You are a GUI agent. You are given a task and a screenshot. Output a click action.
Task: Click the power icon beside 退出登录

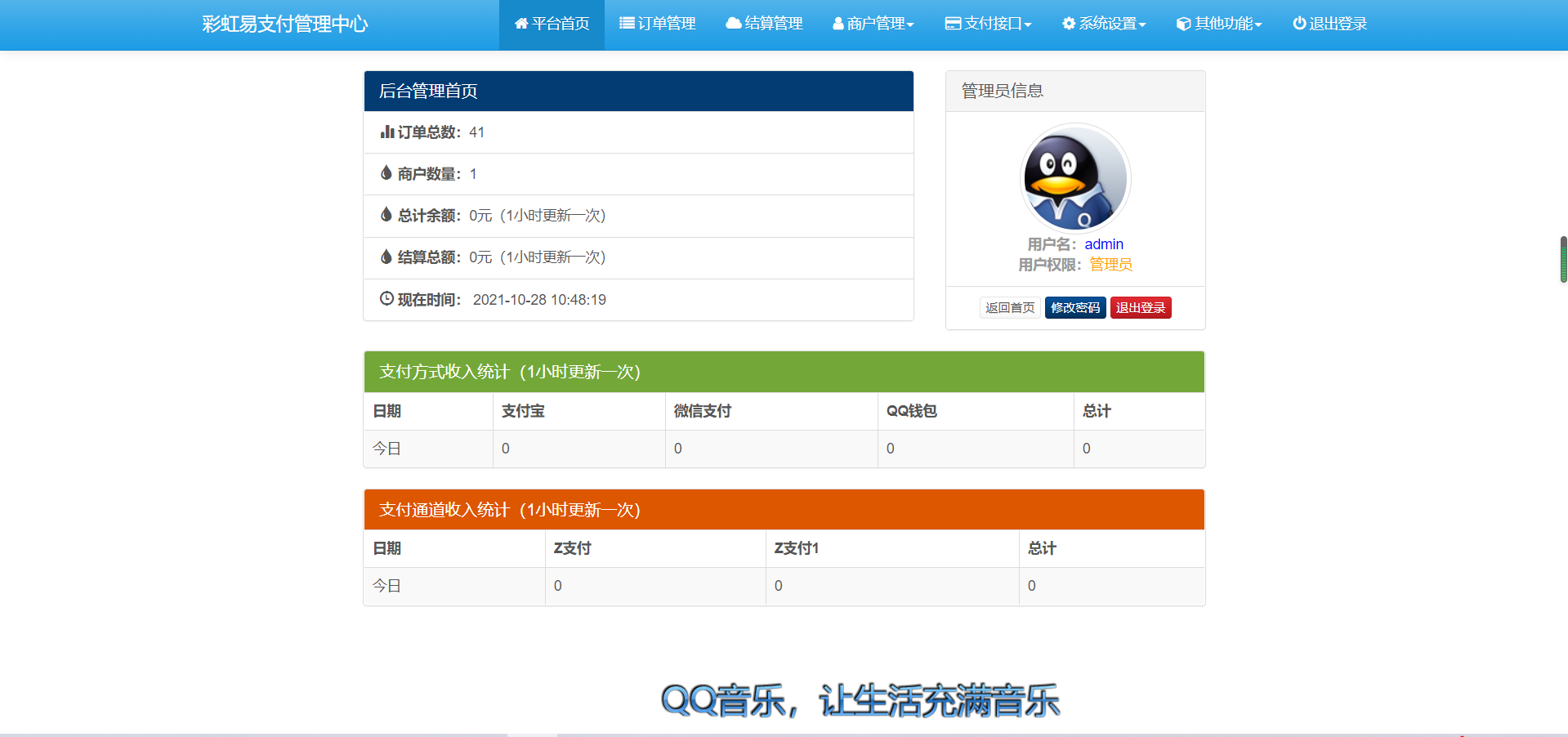point(1299,24)
